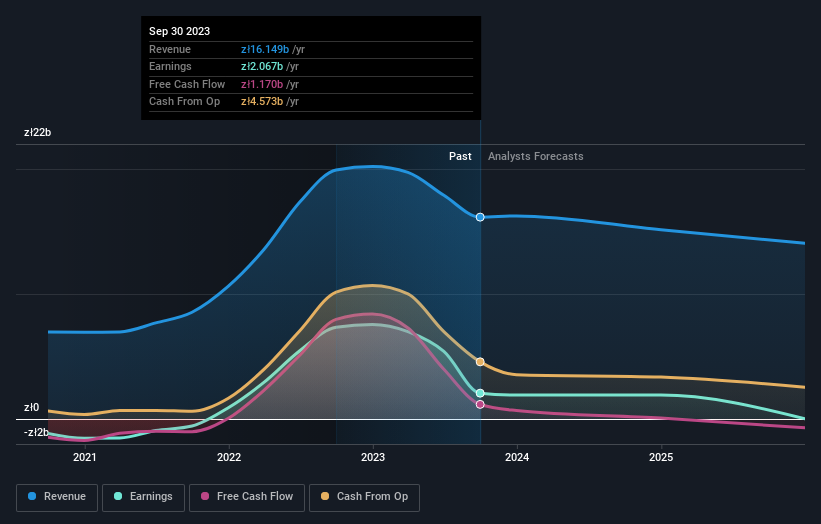The image size is (821, 524).
Task: Click the zł4.573b cash from op value
Action: [x=262, y=102]
